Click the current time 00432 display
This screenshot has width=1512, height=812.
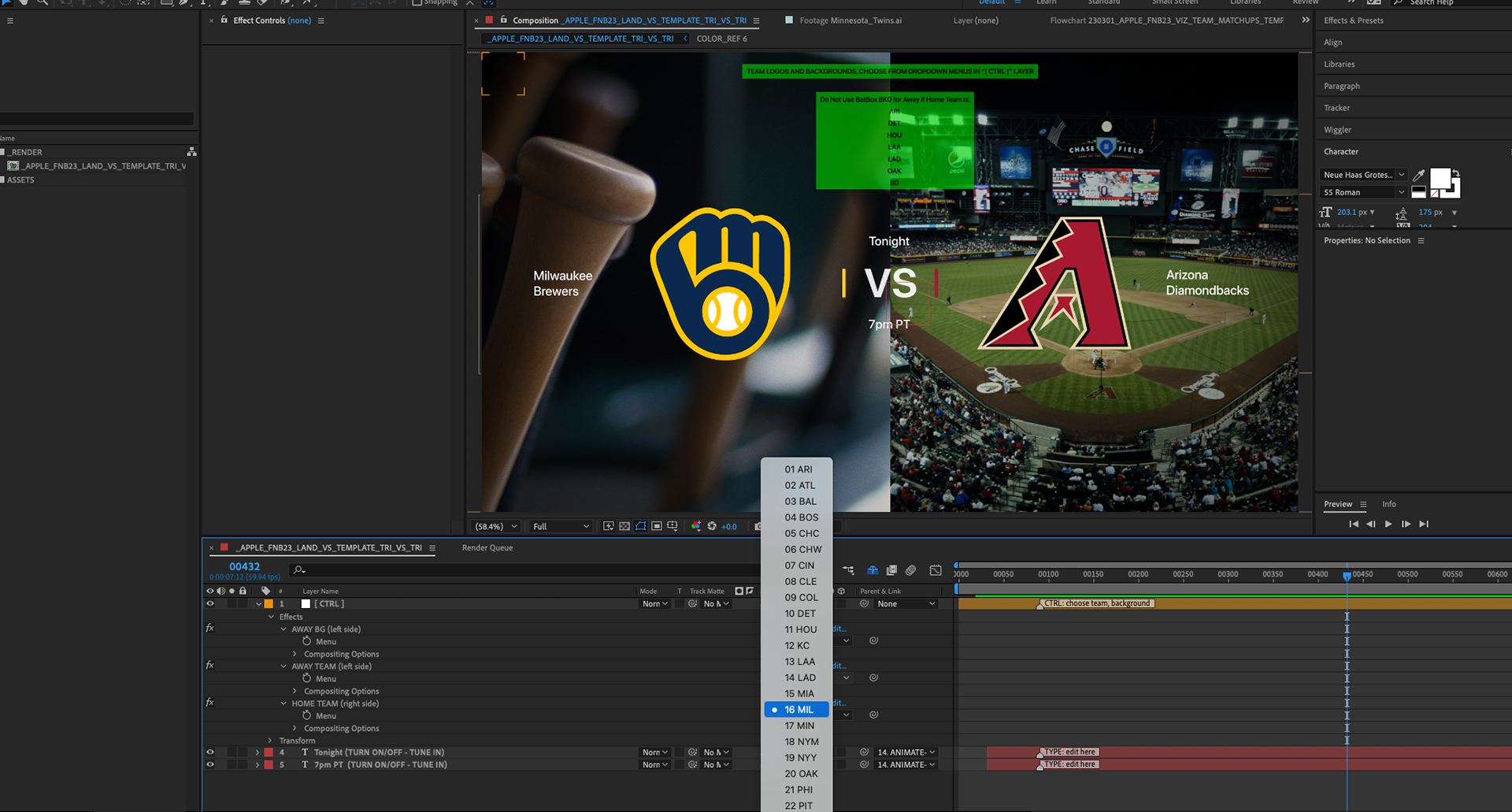[244, 566]
